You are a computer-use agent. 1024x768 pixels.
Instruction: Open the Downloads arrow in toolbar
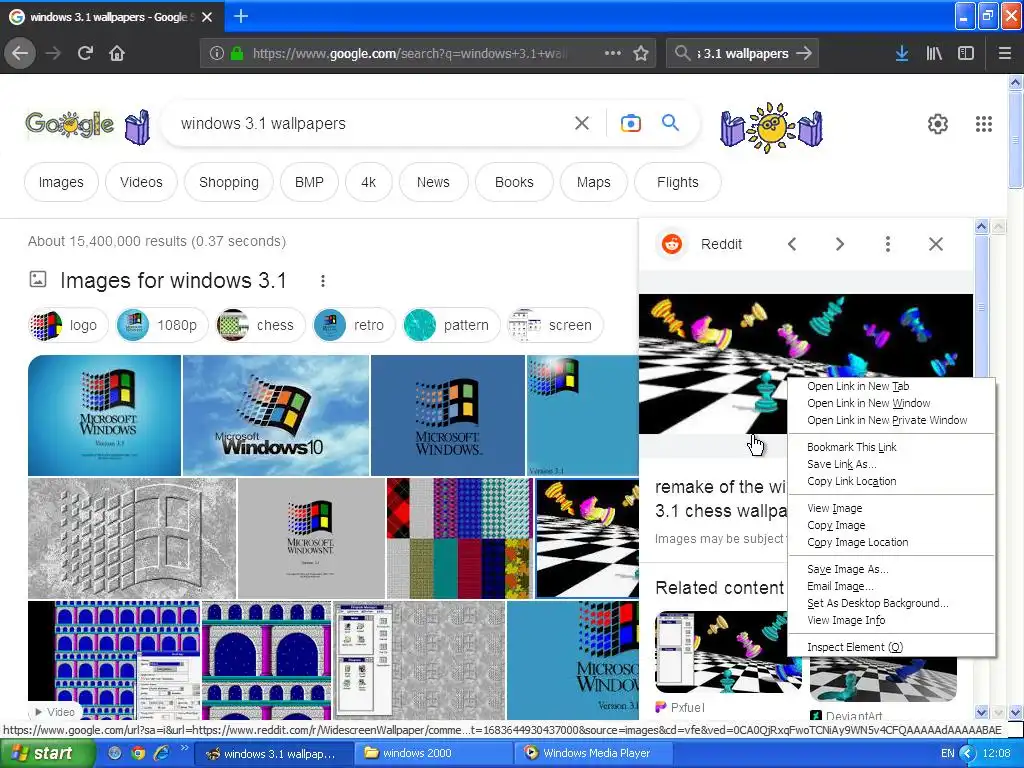902,53
